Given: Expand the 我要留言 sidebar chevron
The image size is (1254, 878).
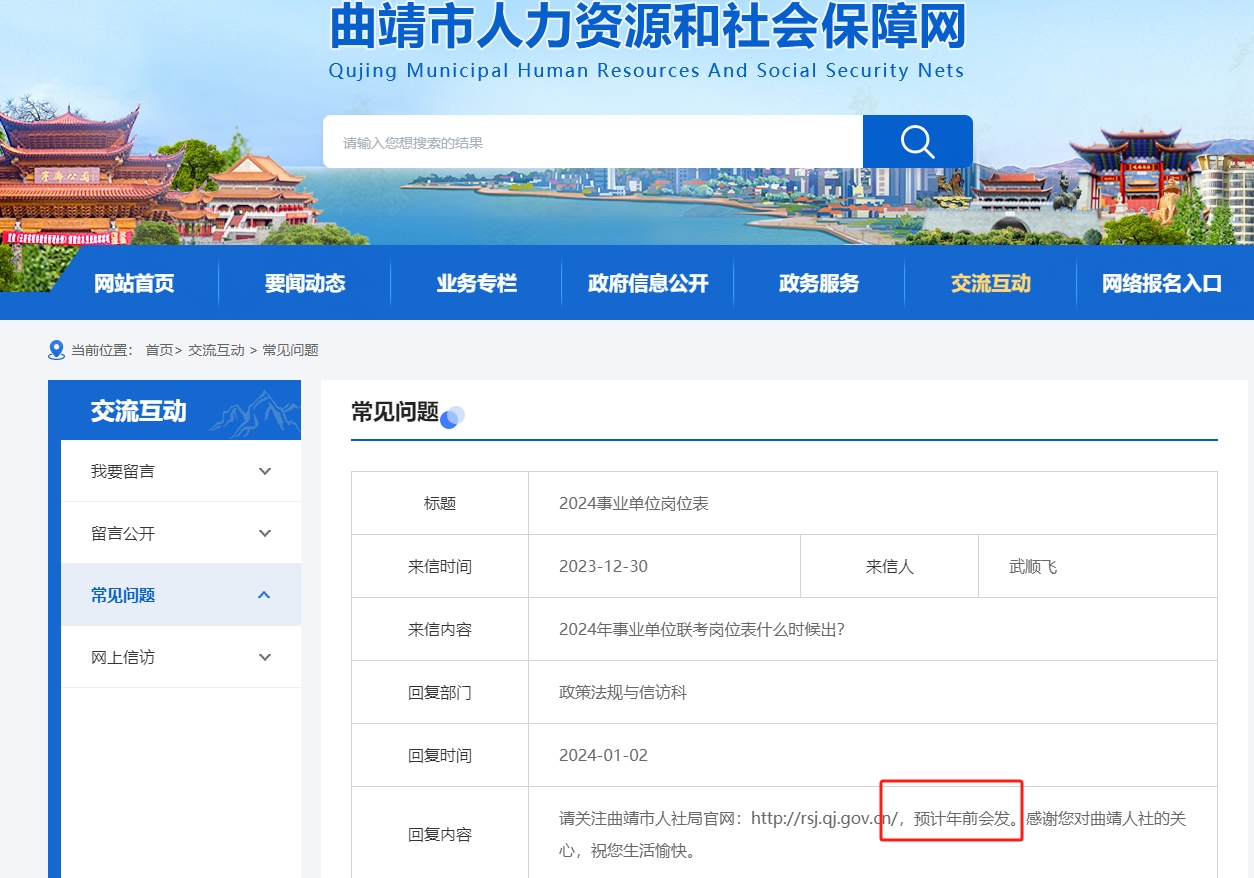Looking at the screenshot, I should coord(265,471).
